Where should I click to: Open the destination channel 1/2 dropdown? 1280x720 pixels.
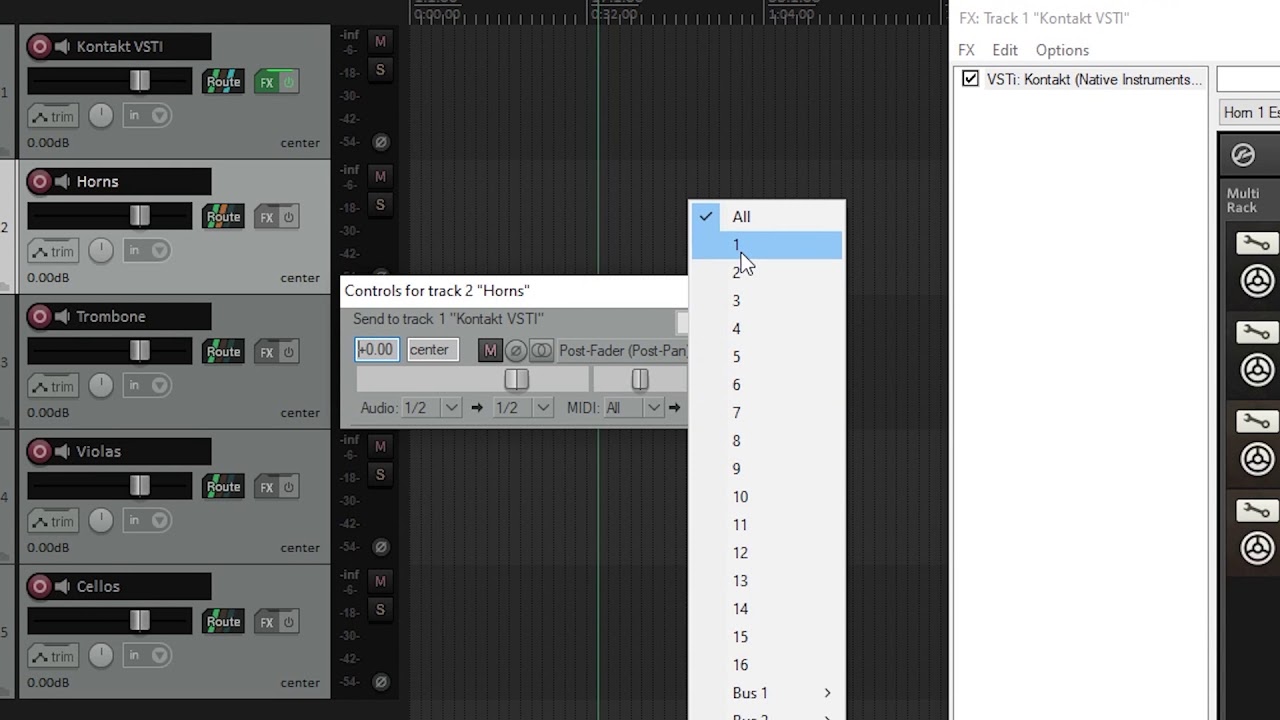(522, 408)
